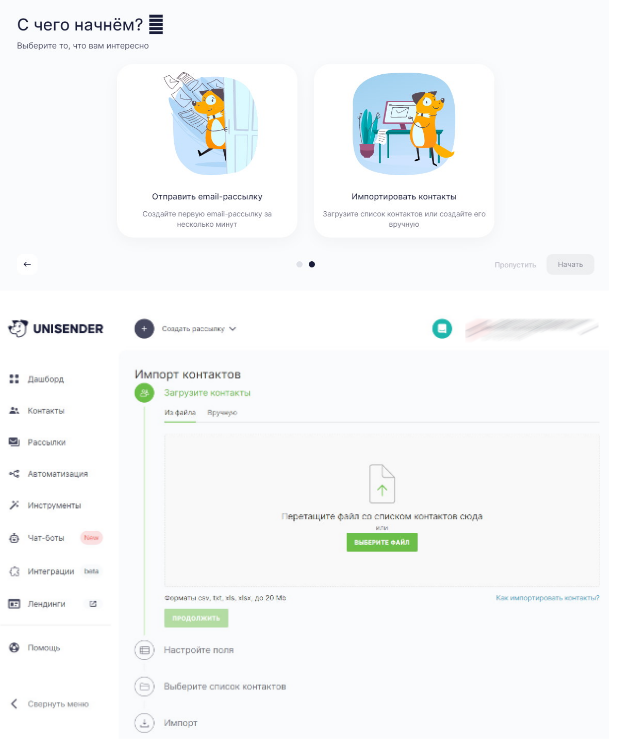
Task: Go to Рассылки envelope icon
Action: click(14, 442)
